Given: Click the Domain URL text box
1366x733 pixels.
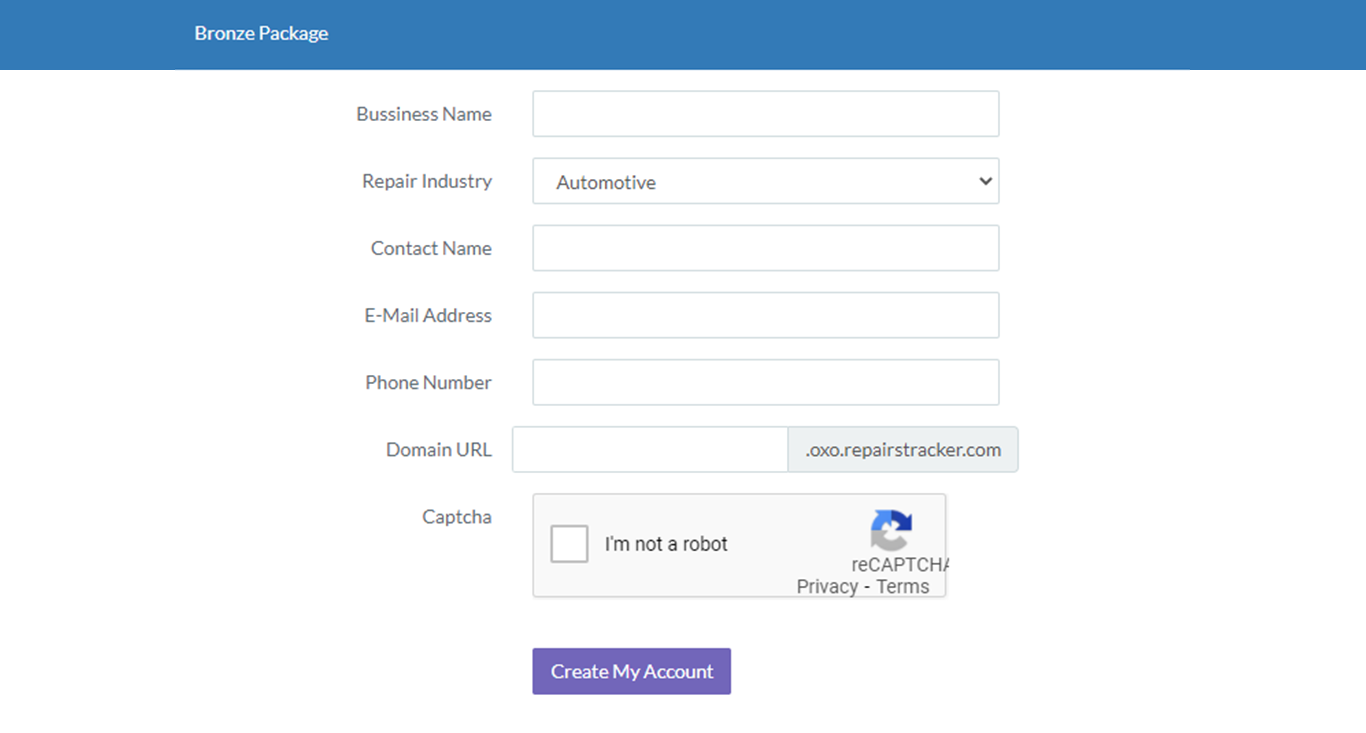Looking at the screenshot, I should tap(650, 449).
